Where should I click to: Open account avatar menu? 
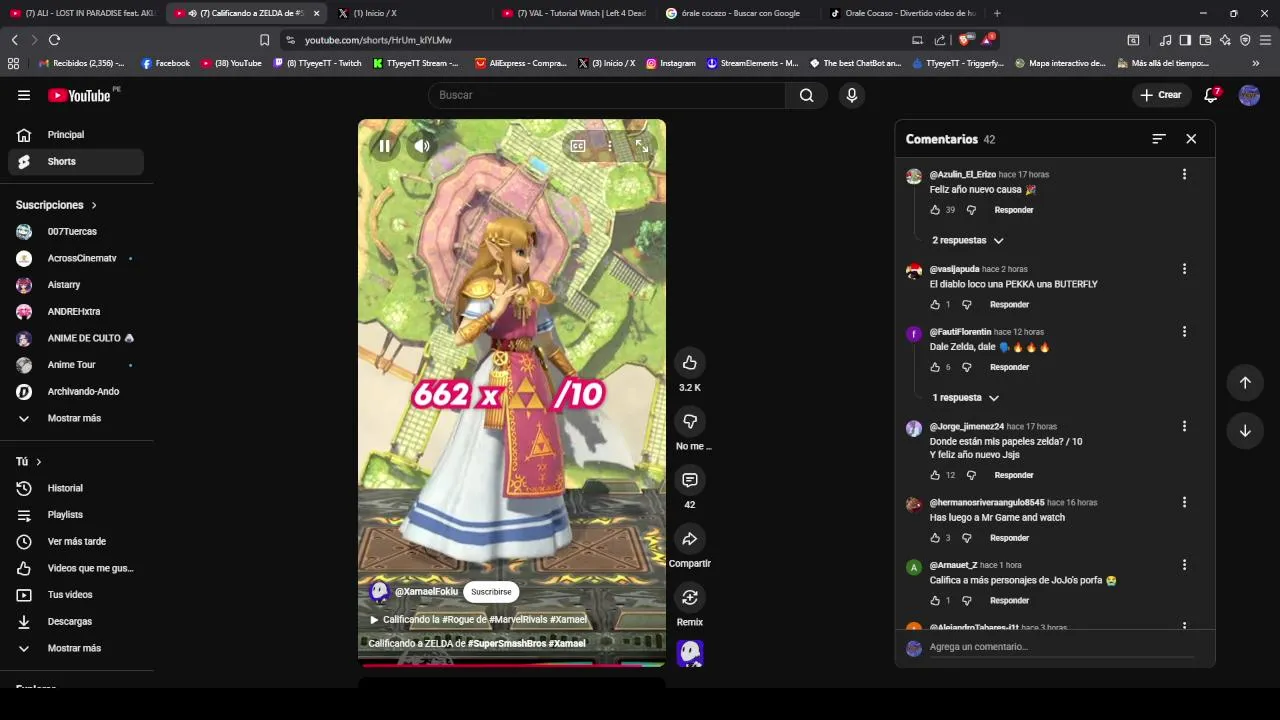click(x=1249, y=95)
